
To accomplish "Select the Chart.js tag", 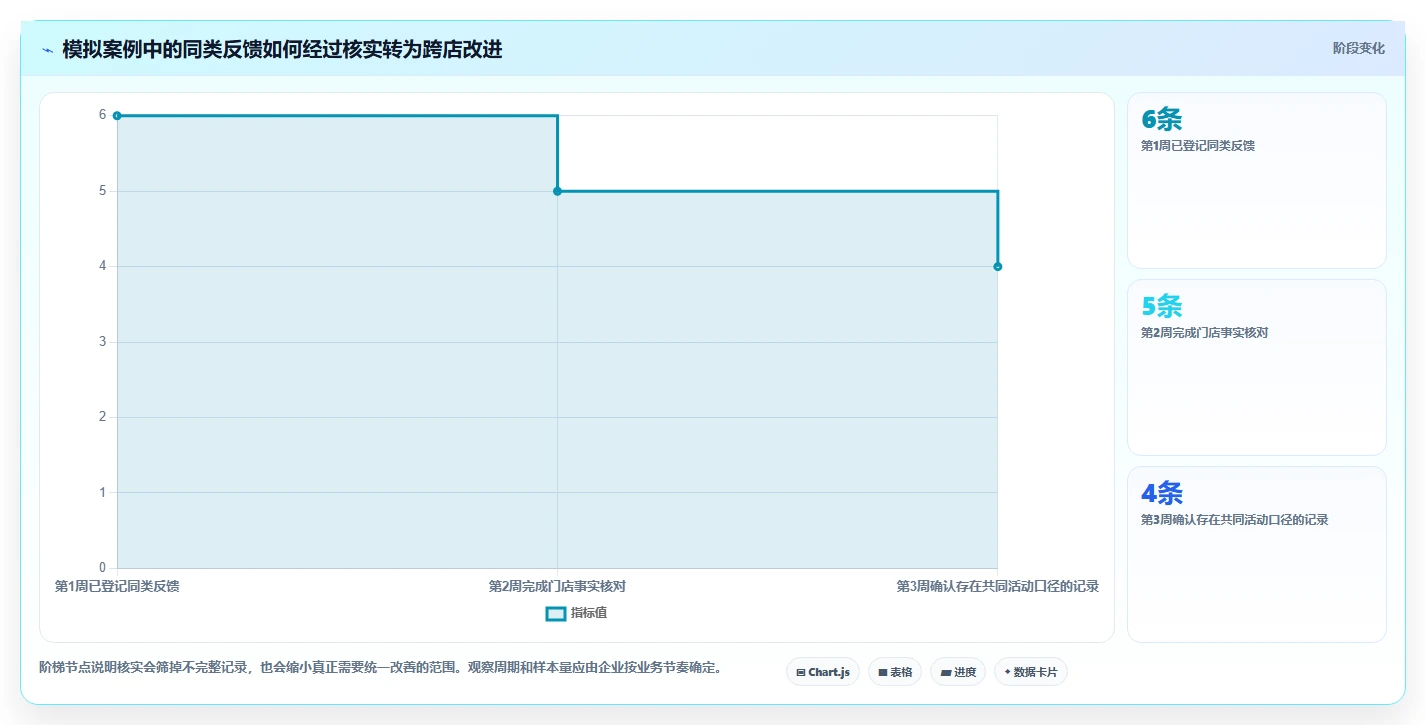I will coord(823,672).
